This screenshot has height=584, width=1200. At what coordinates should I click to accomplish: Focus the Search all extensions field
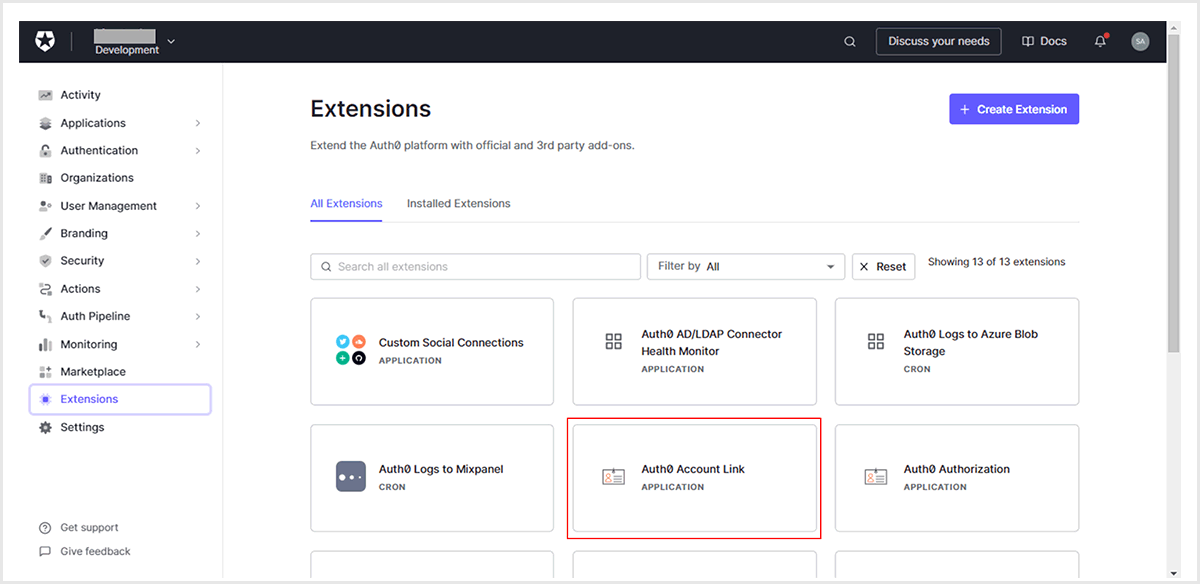[476, 267]
